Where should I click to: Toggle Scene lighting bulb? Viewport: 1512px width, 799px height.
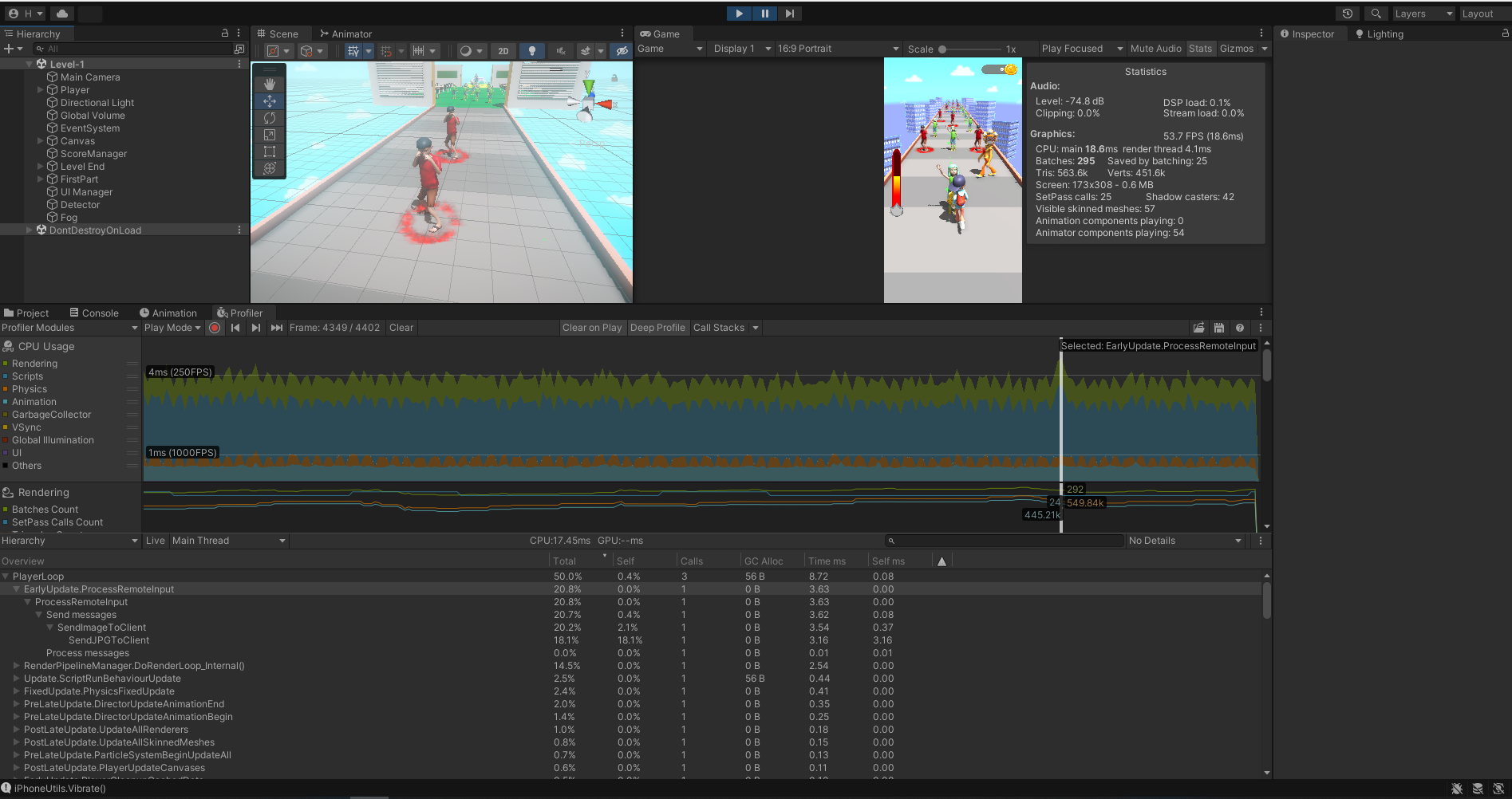point(532,51)
